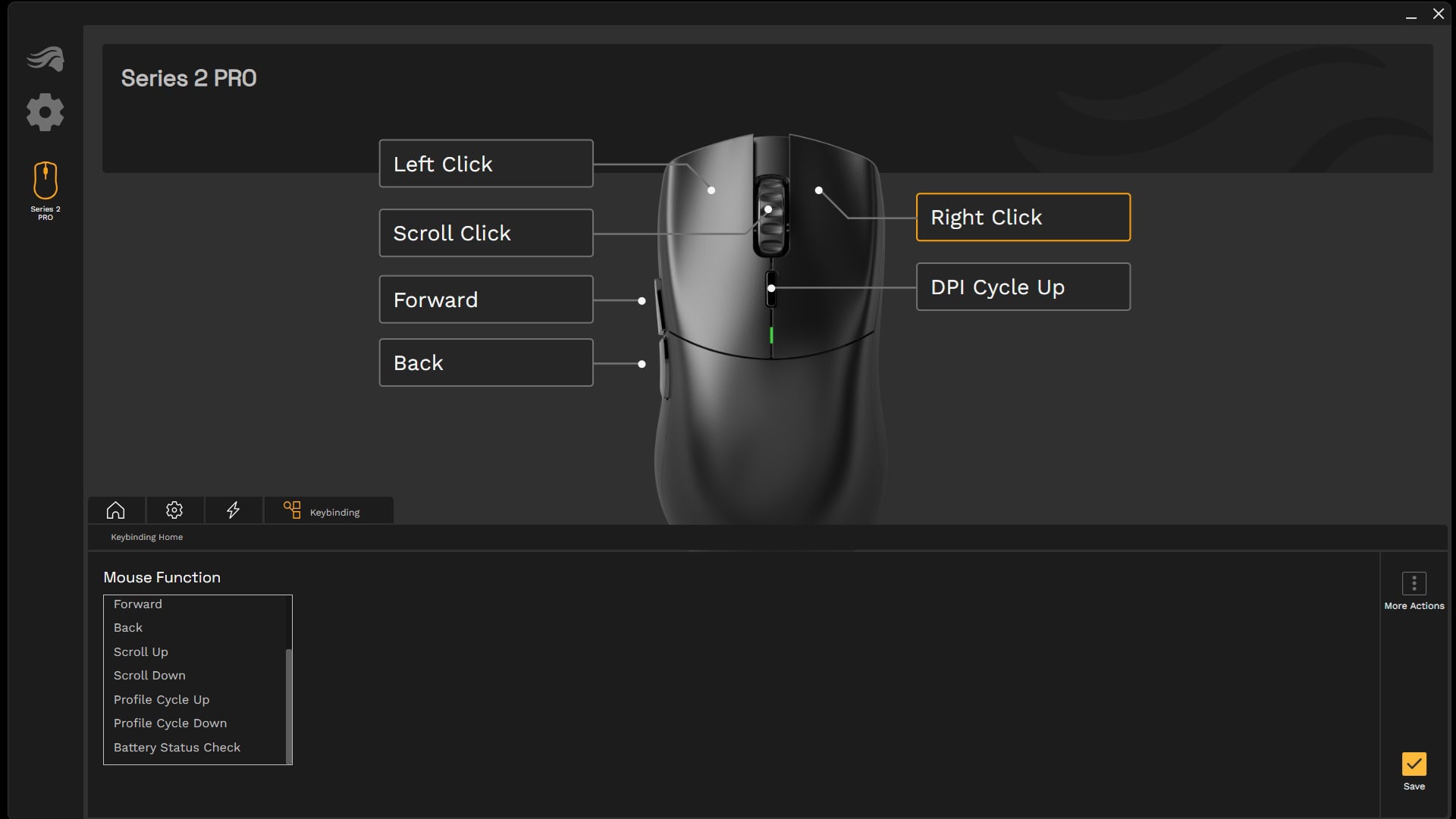Select the Home tab icon
The image size is (1456, 819).
(x=116, y=510)
